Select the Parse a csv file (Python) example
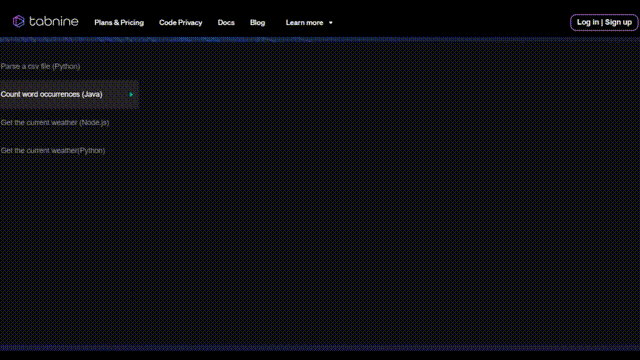 coord(40,66)
